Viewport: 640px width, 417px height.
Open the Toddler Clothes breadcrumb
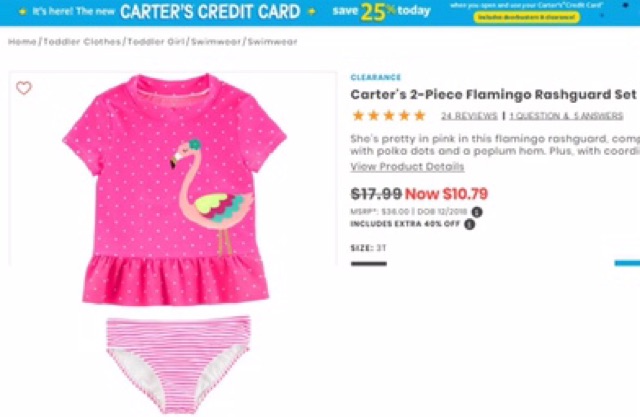[82, 42]
